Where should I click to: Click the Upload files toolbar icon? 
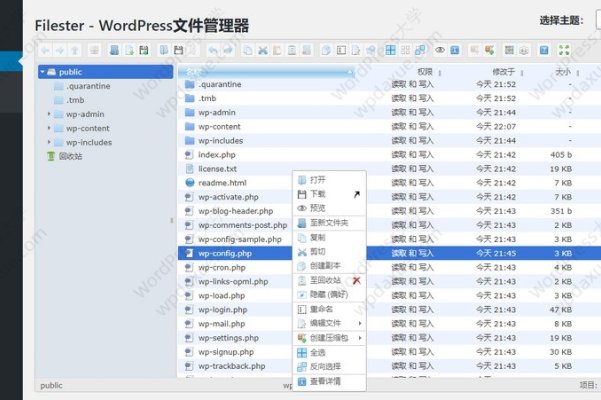(x=144, y=50)
